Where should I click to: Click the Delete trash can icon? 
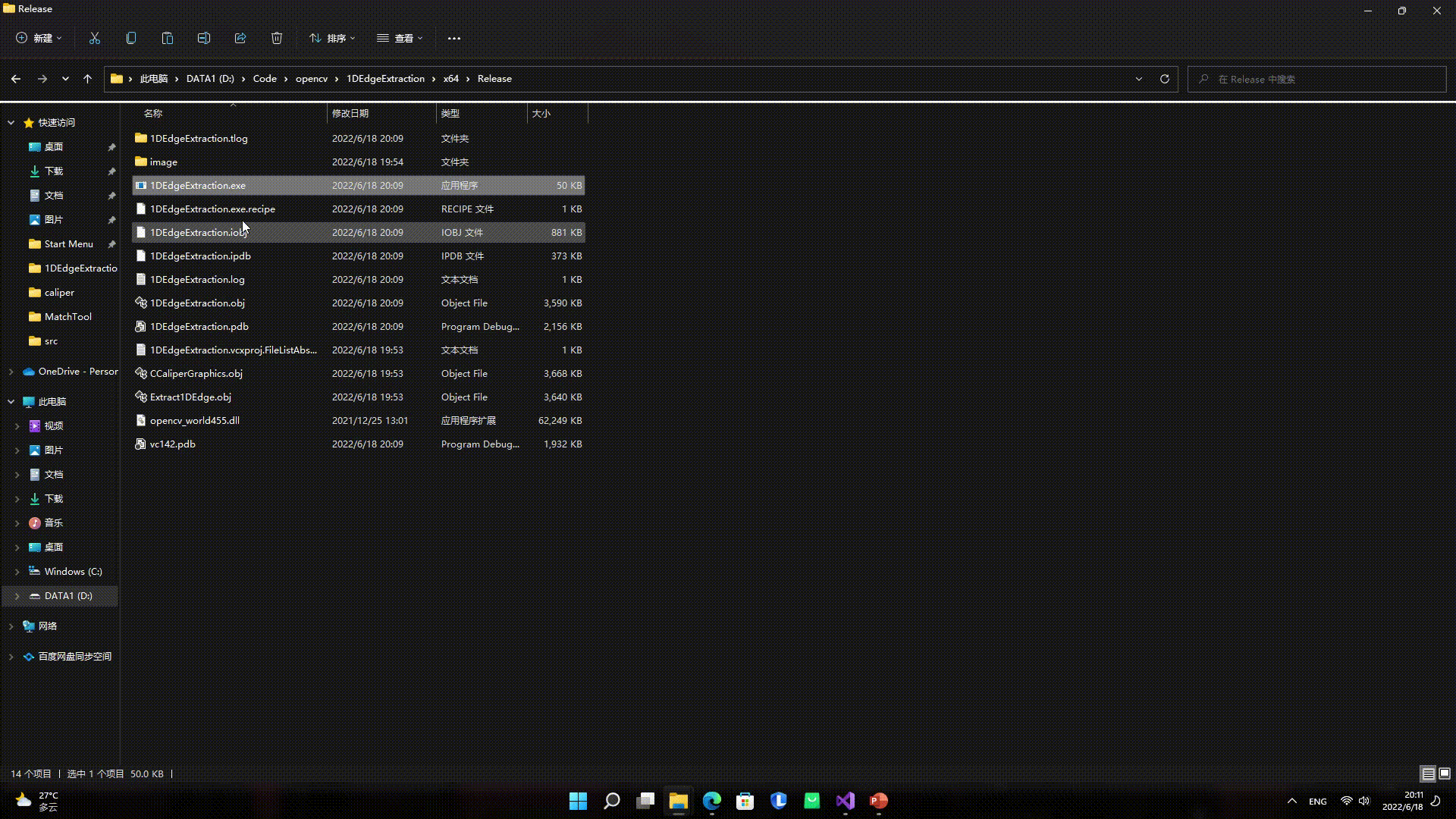pos(277,38)
